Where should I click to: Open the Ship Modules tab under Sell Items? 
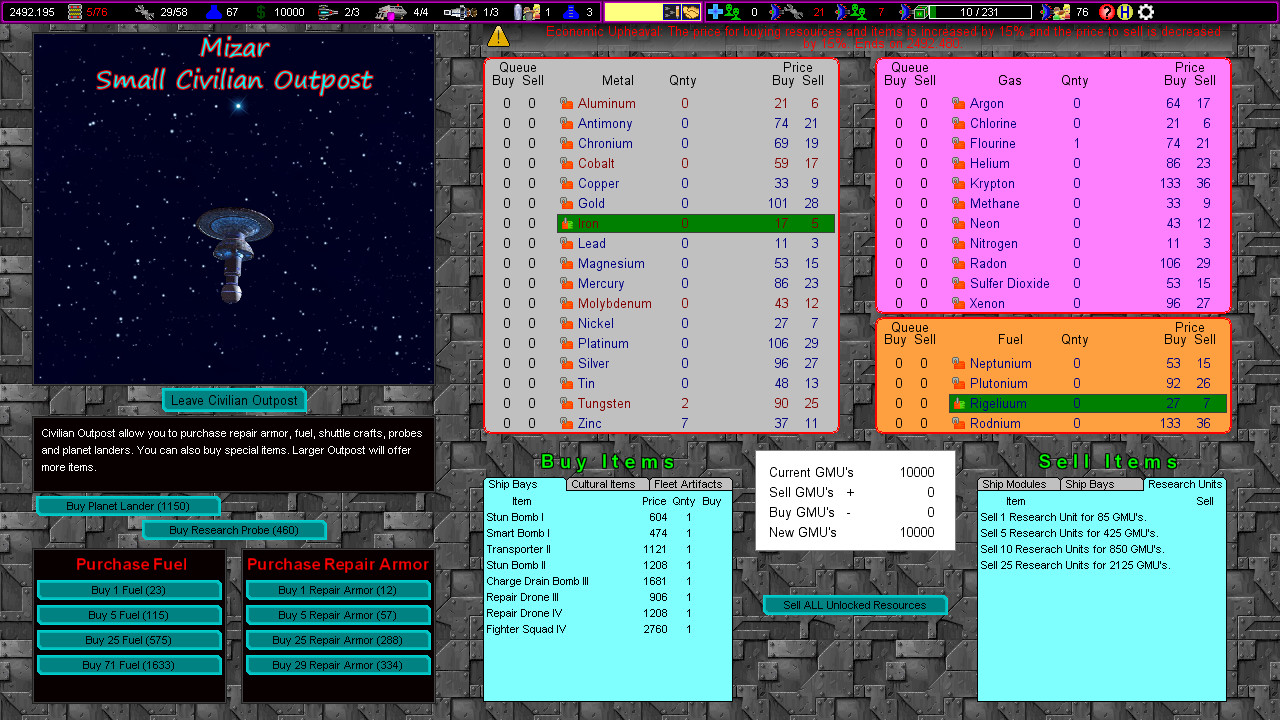[x=1018, y=484]
